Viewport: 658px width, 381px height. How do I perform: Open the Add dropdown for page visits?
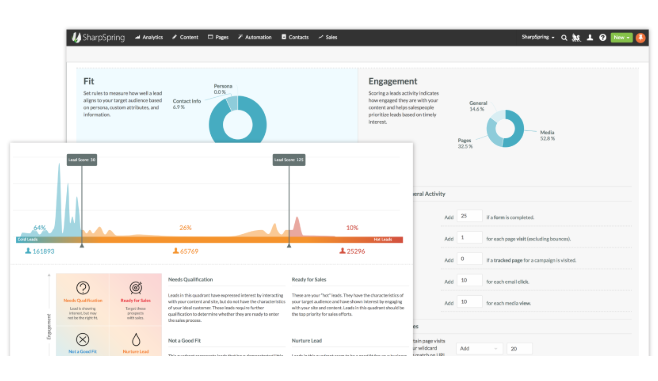tap(479, 349)
